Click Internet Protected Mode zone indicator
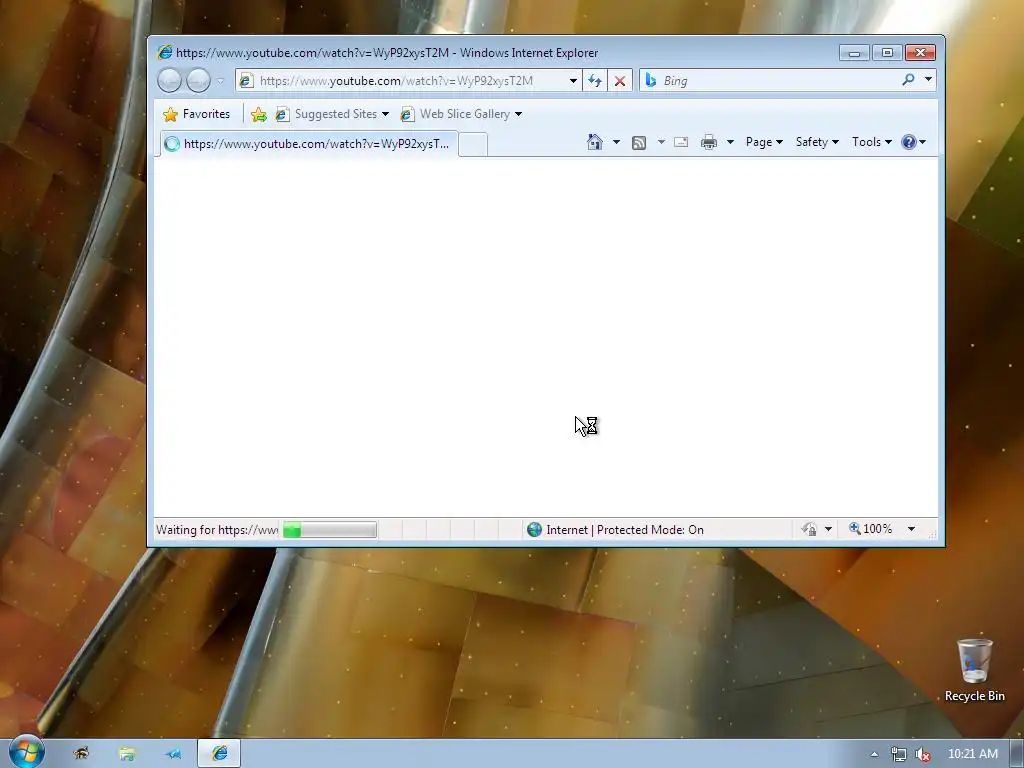This screenshot has height=768, width=1024. click(x=615, y=530)
